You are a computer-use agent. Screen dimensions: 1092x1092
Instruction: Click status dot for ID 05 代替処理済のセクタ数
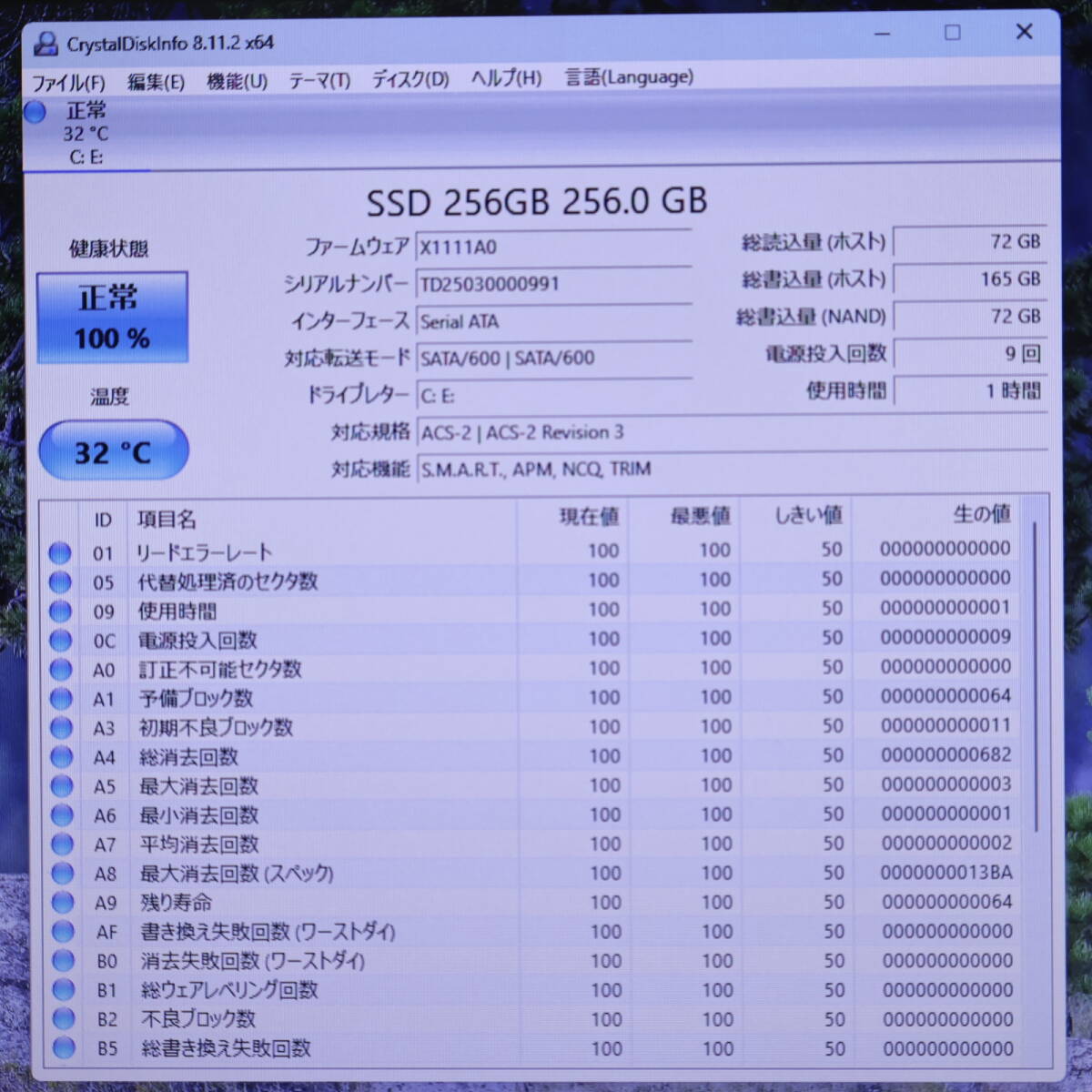coord(60,581)
